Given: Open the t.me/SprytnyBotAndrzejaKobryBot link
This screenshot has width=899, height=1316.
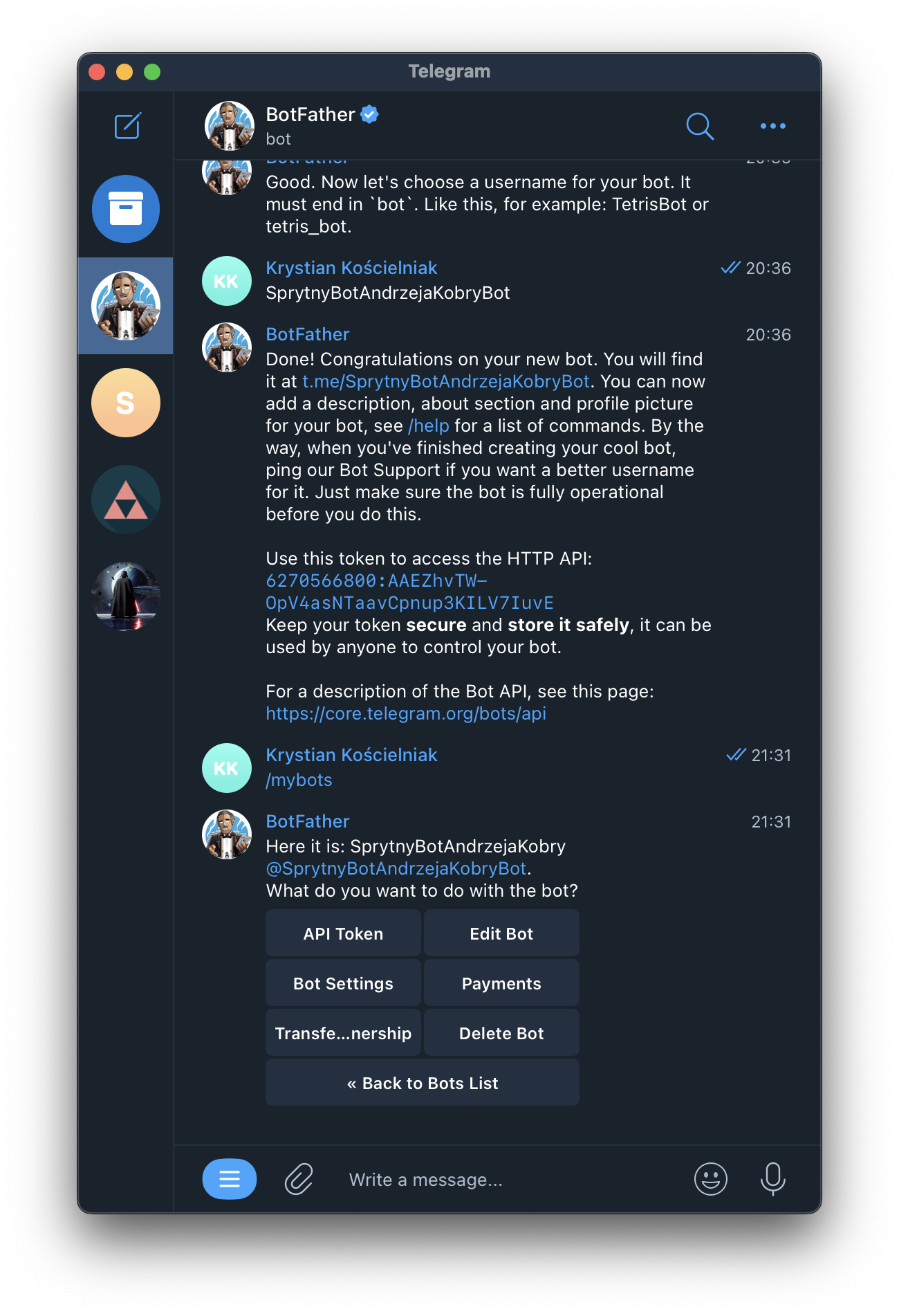Looking at the screenshot, I should tap(446, 381).
